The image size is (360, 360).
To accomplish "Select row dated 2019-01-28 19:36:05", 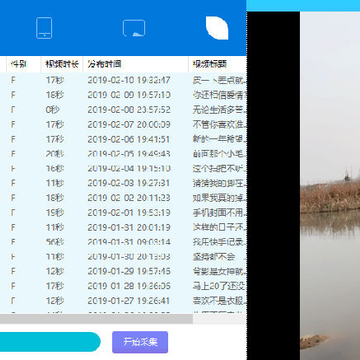I will (123, 286).
